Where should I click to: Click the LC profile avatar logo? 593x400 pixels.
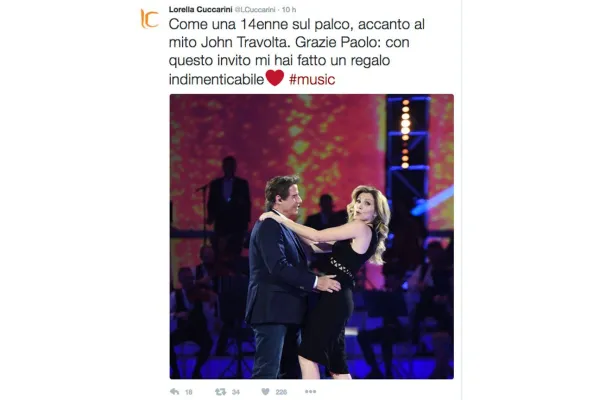point(149,19)
